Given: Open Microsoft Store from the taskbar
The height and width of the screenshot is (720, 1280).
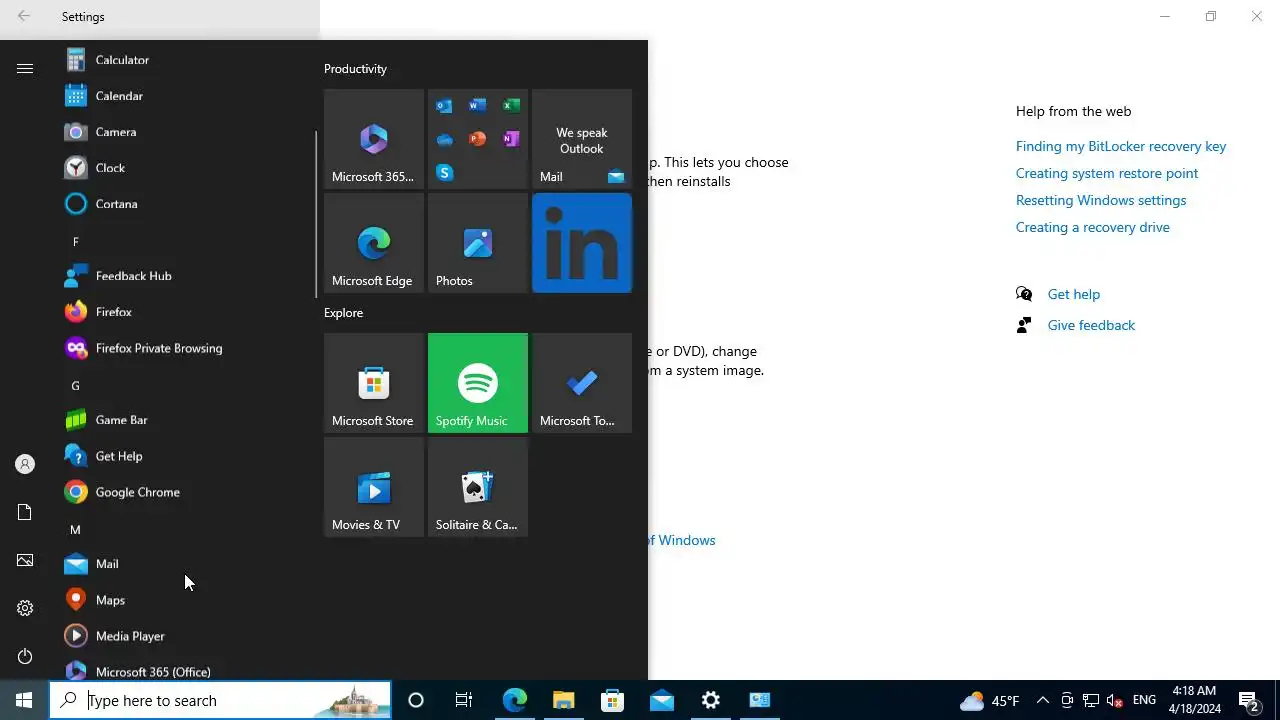Looking at the screenshot, I should (612, 700).
